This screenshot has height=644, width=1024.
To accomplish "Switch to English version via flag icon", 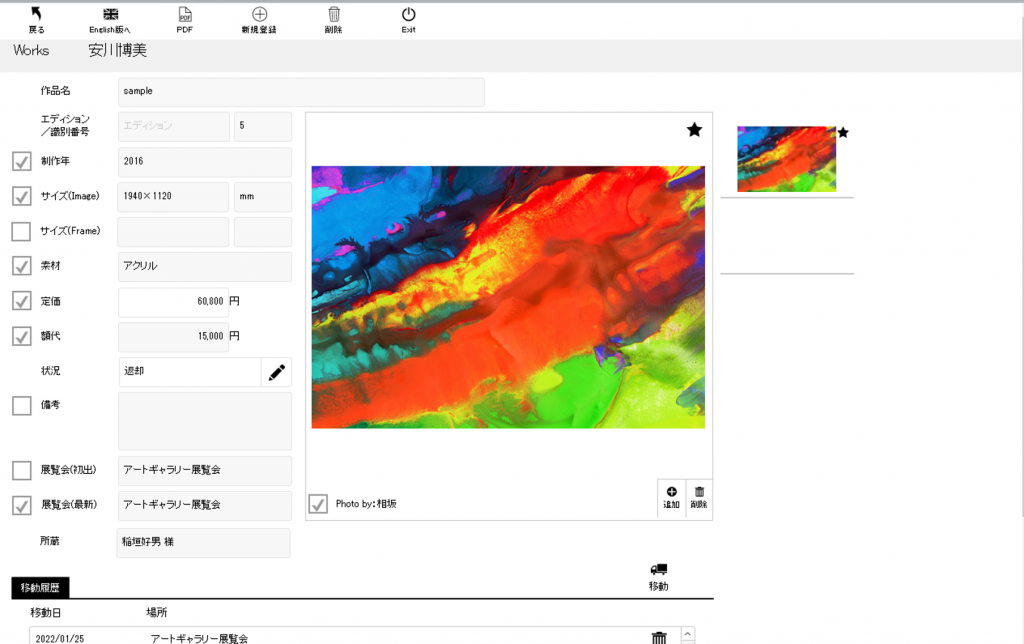I will [x=111, y=15].
